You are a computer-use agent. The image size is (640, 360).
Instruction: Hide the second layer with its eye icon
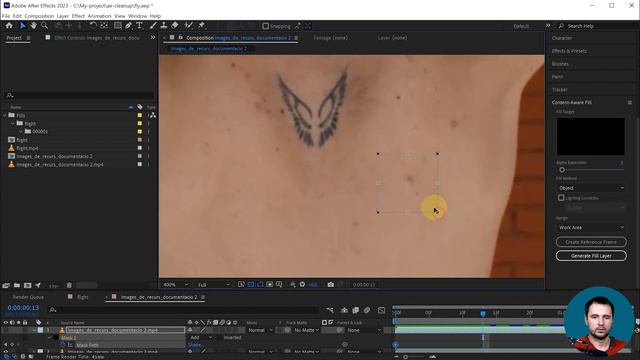6,351
